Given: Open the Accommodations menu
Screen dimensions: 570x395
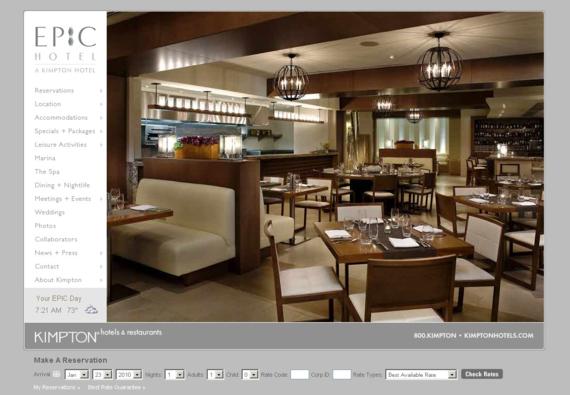Looking at the screenshot, I should click(61, 117).
